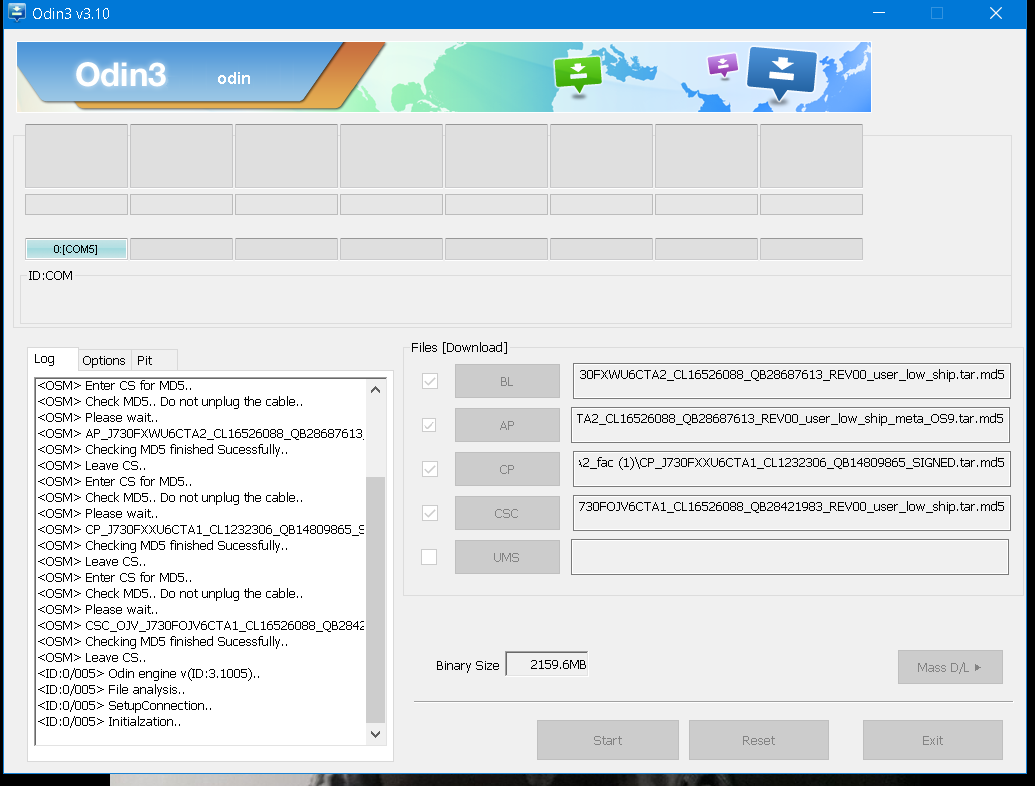Viewport: 1035px width, 786px height.
Task: Click the Exit button
Action: point(933,740)
